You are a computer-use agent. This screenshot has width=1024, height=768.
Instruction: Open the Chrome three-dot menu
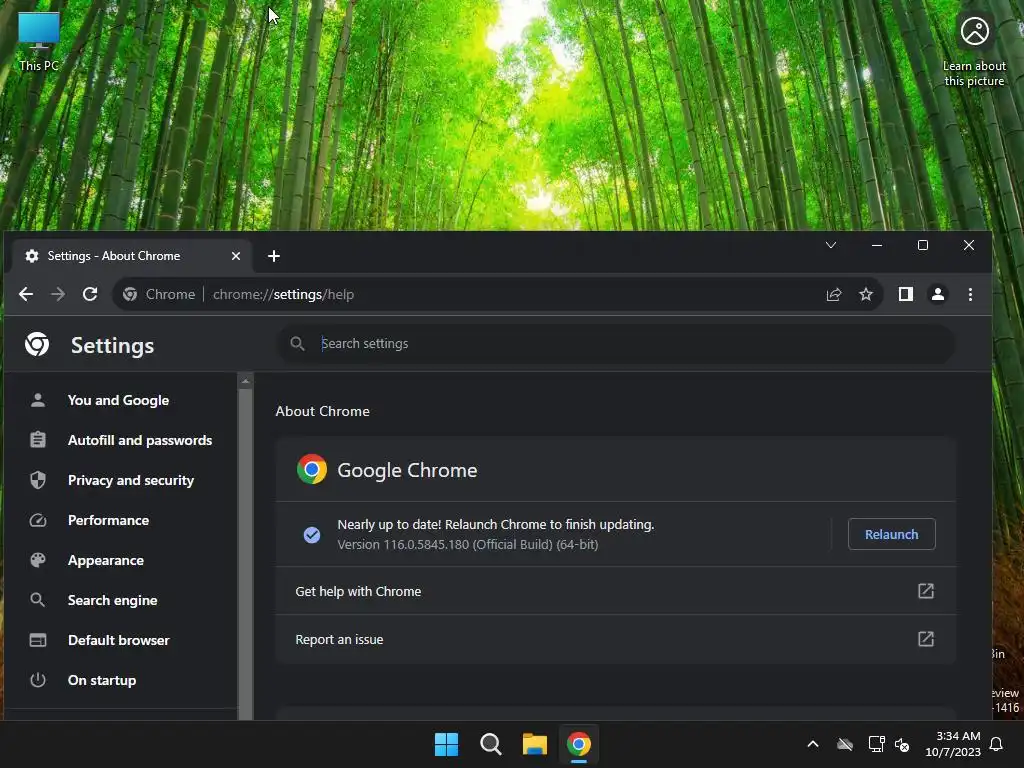(x=970, y=295)
